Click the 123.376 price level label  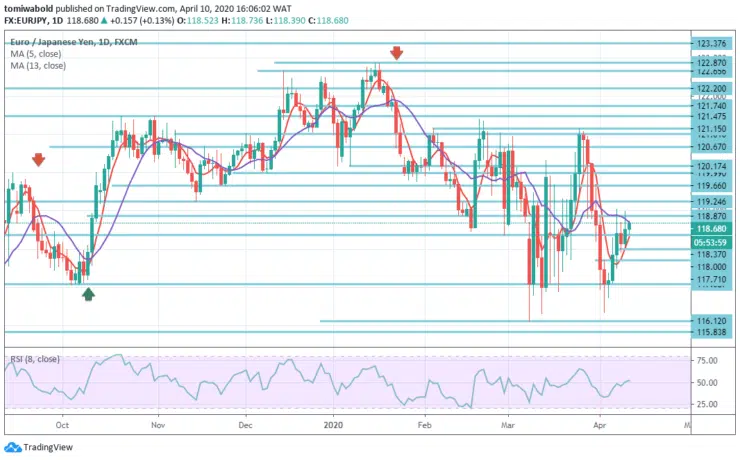(x=710, y=43)
